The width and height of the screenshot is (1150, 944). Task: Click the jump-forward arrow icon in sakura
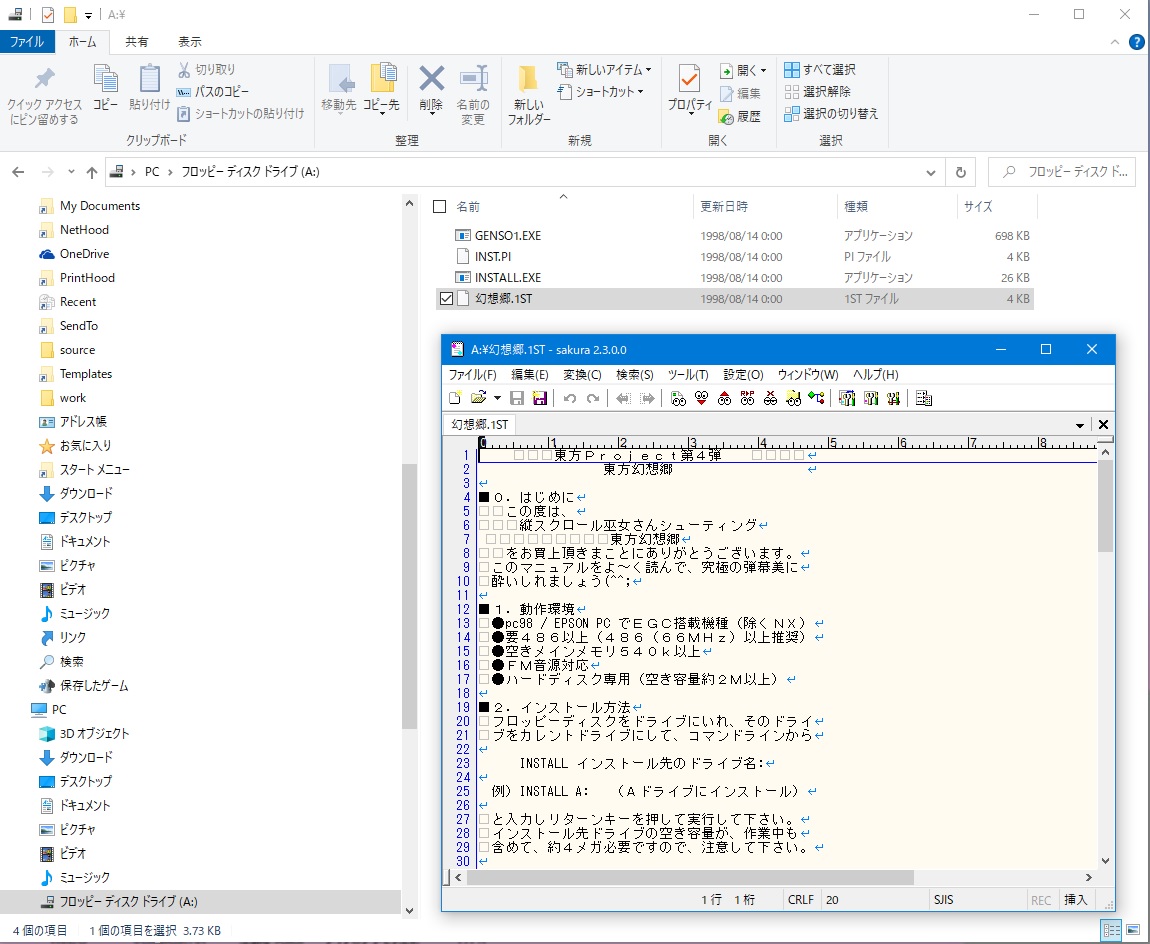coord(647,398)
